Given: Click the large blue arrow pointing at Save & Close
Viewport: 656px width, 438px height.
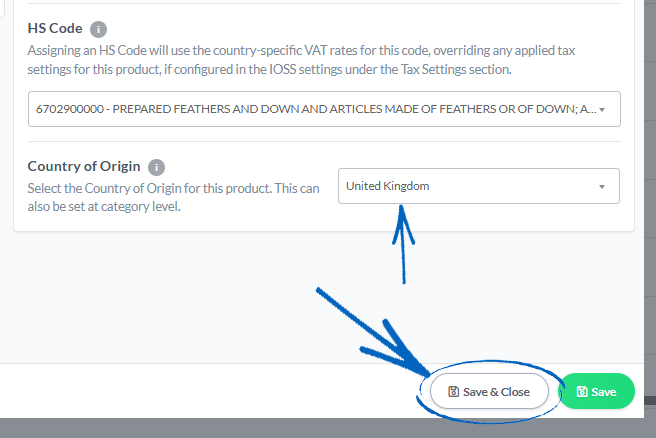Looking at the screenshot, I should pyautogui.click(x=373, y=330).
